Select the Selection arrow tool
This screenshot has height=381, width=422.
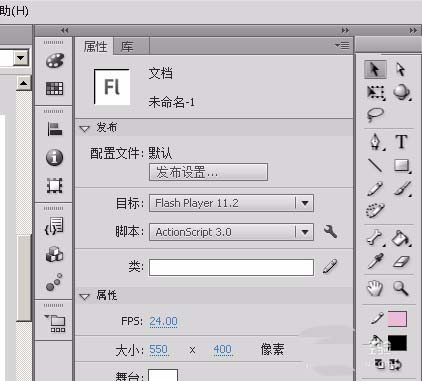pyautogui.click(x=375, y=69)
